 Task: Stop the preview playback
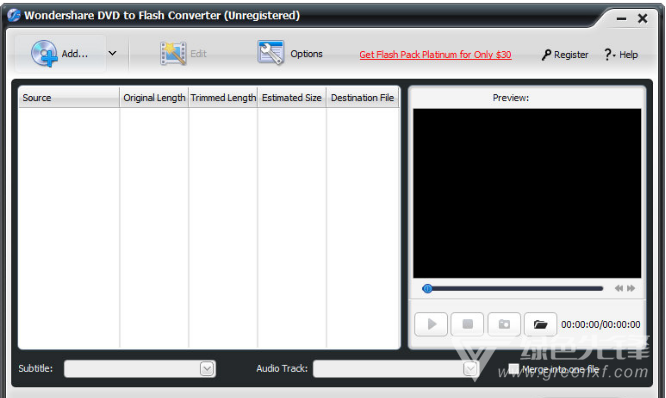[467, 325]
